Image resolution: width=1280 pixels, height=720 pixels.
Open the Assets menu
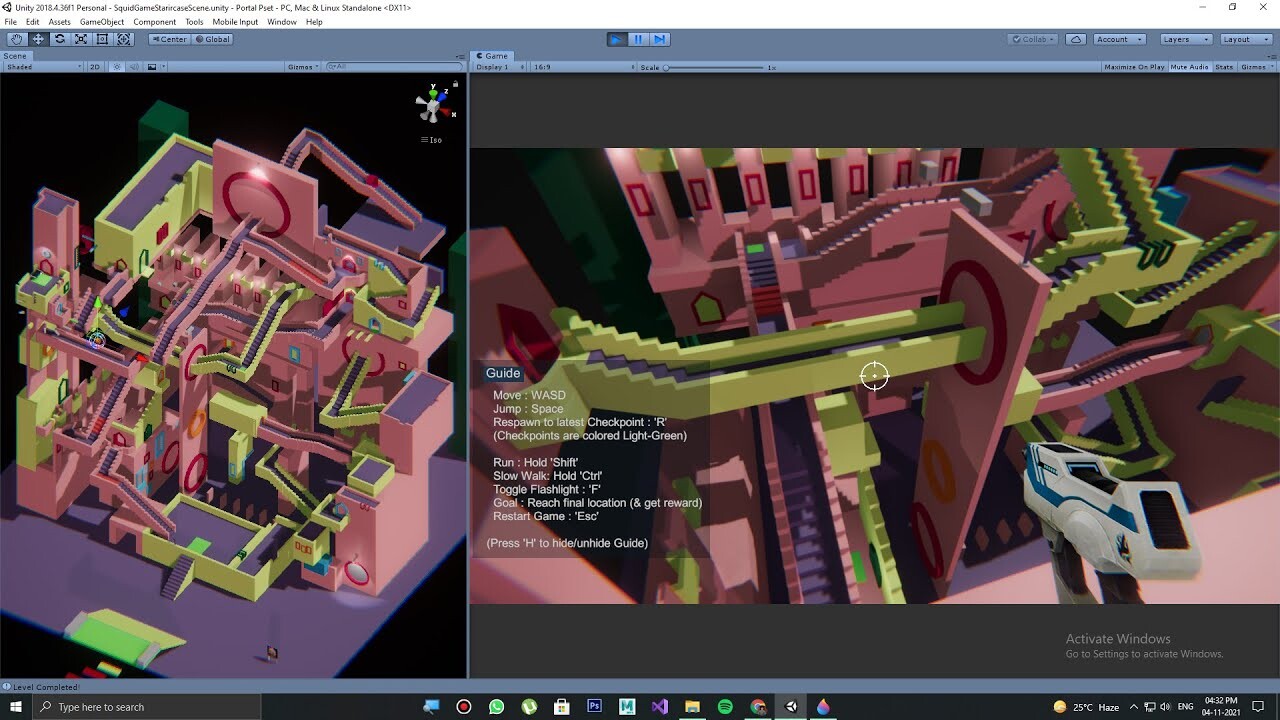(x=60, y=22)
